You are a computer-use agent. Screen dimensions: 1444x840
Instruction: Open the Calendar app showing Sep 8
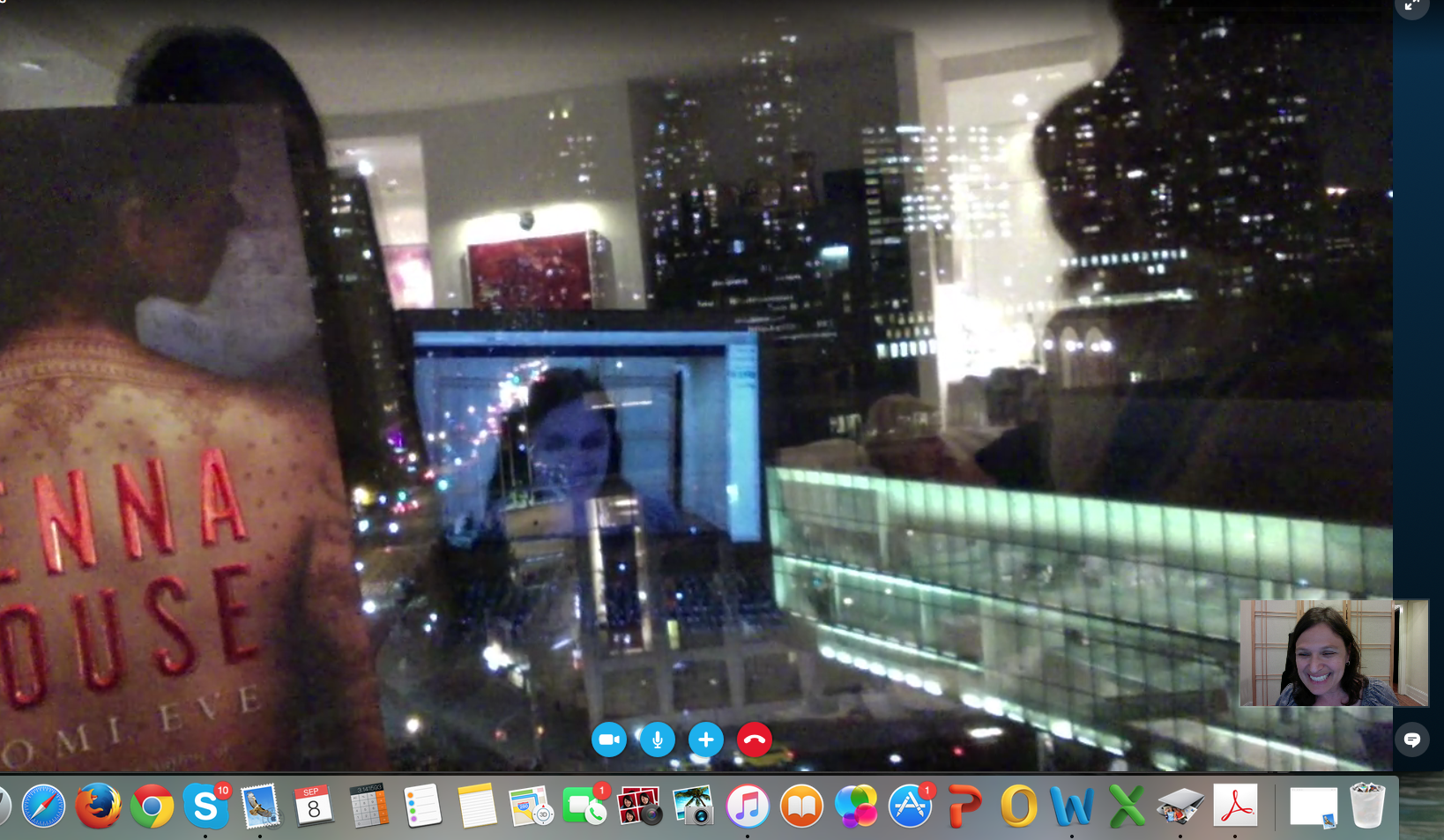(x=313, y=807)
